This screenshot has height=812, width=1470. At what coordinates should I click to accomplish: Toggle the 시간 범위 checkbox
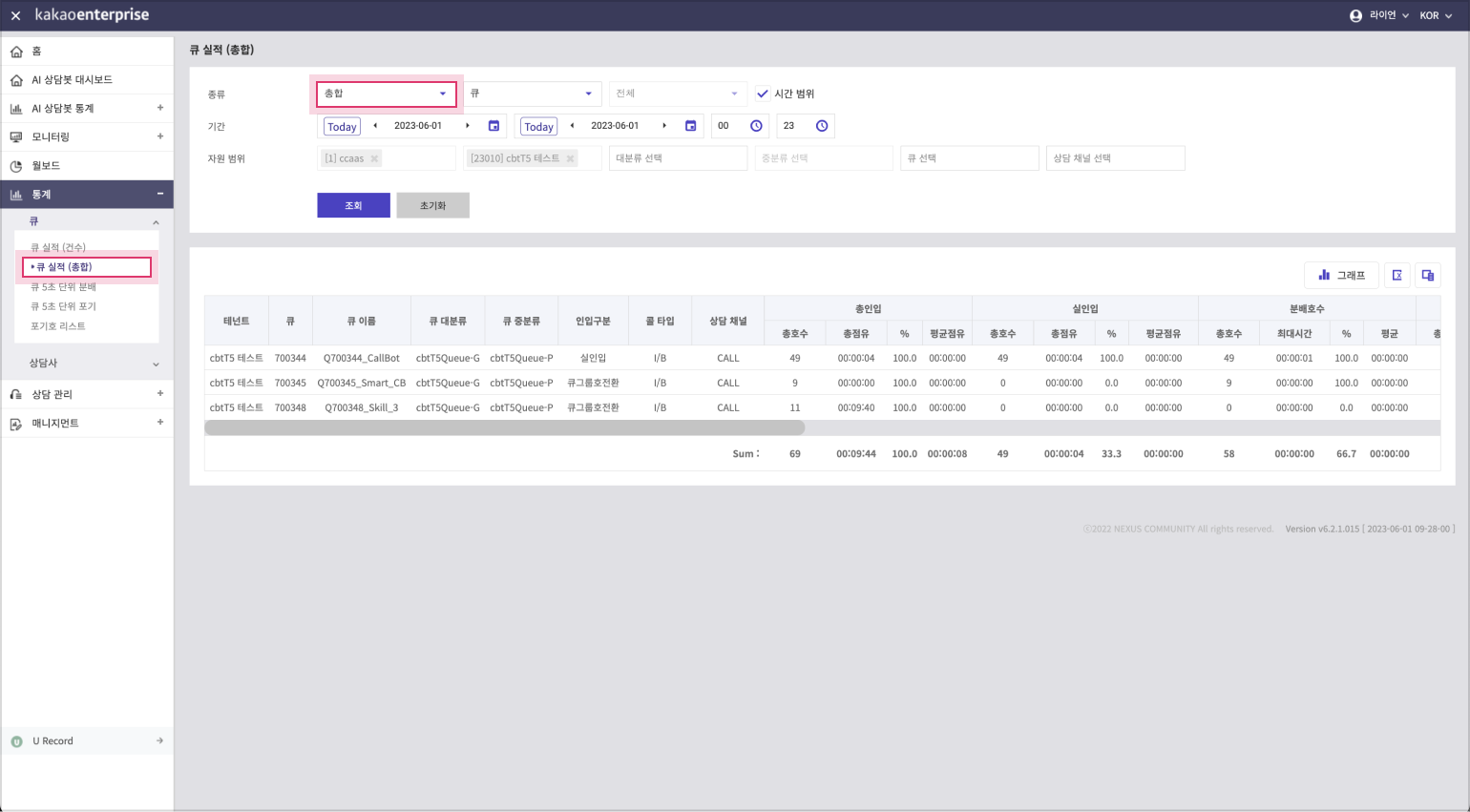(763, 94)
